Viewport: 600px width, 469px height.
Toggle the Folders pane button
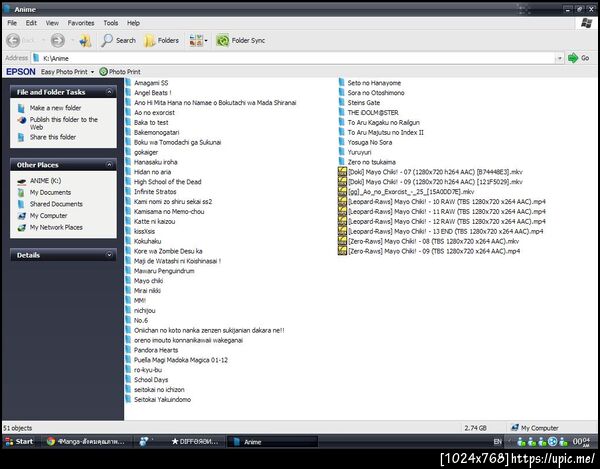[161, 40]
